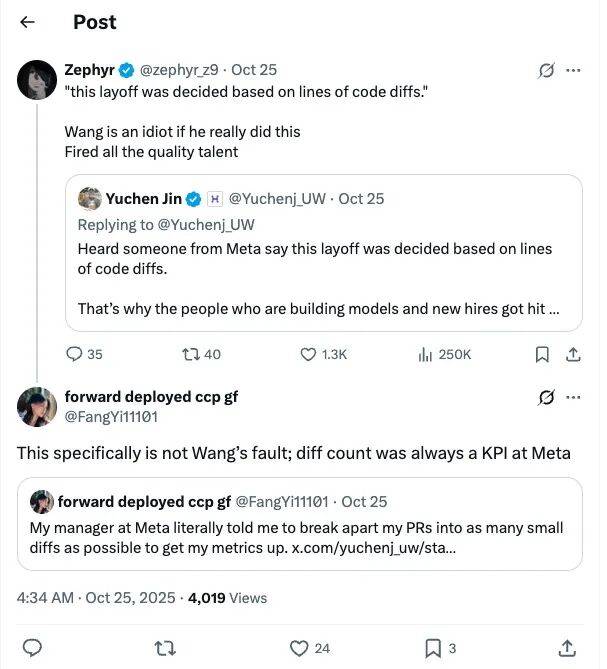Click the Grok icon on Zephyr's post
Image resolution: width=607 pixels, height=669 pixels.
coord(546,71)
